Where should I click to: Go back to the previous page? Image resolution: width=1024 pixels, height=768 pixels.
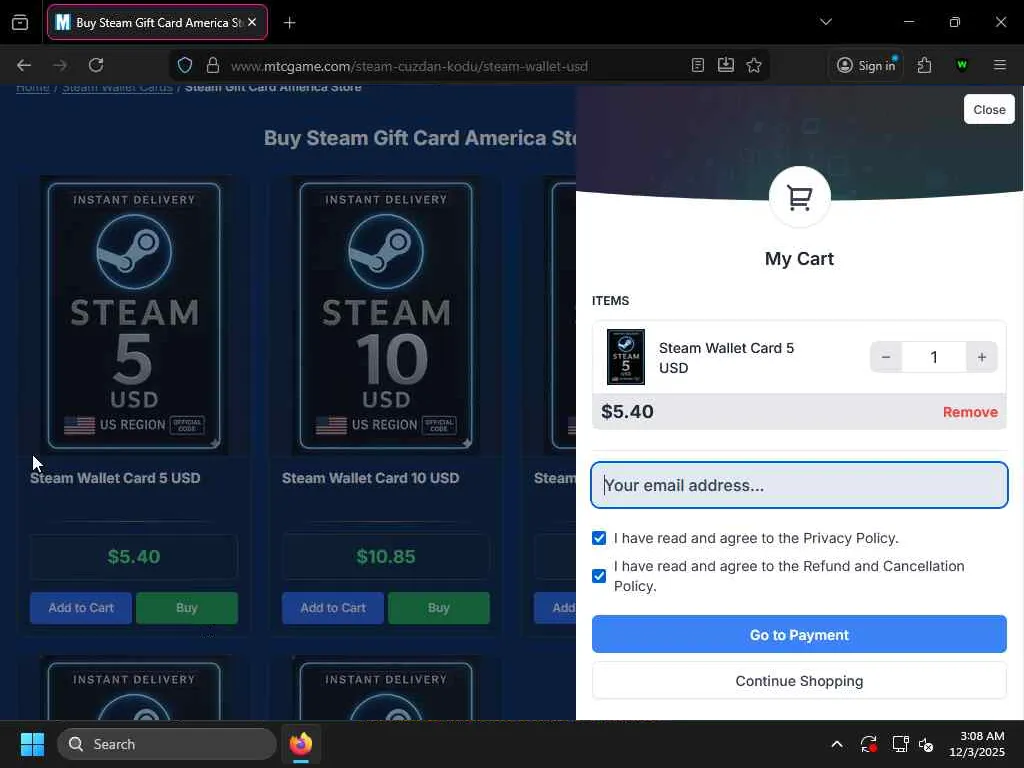click(24, 65)
